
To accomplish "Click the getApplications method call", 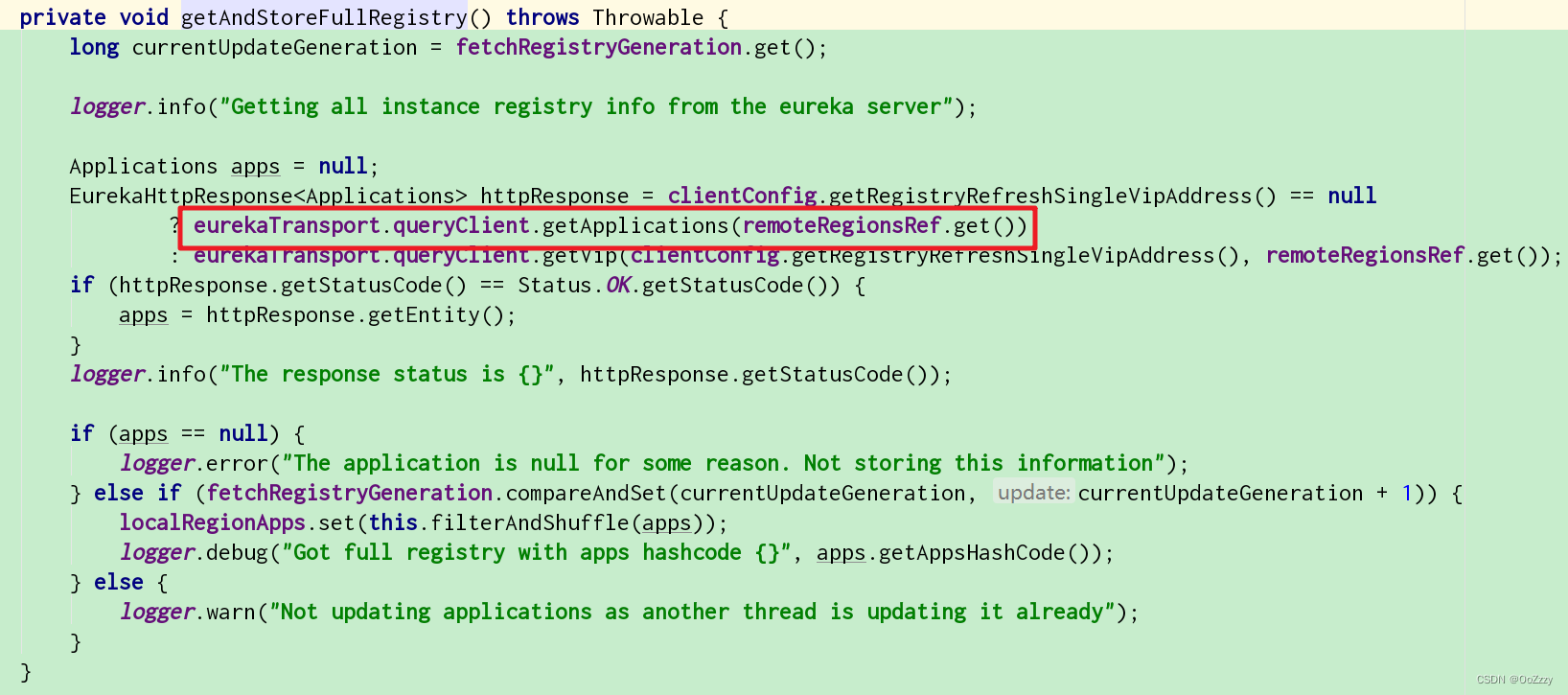I will point(636,225).
